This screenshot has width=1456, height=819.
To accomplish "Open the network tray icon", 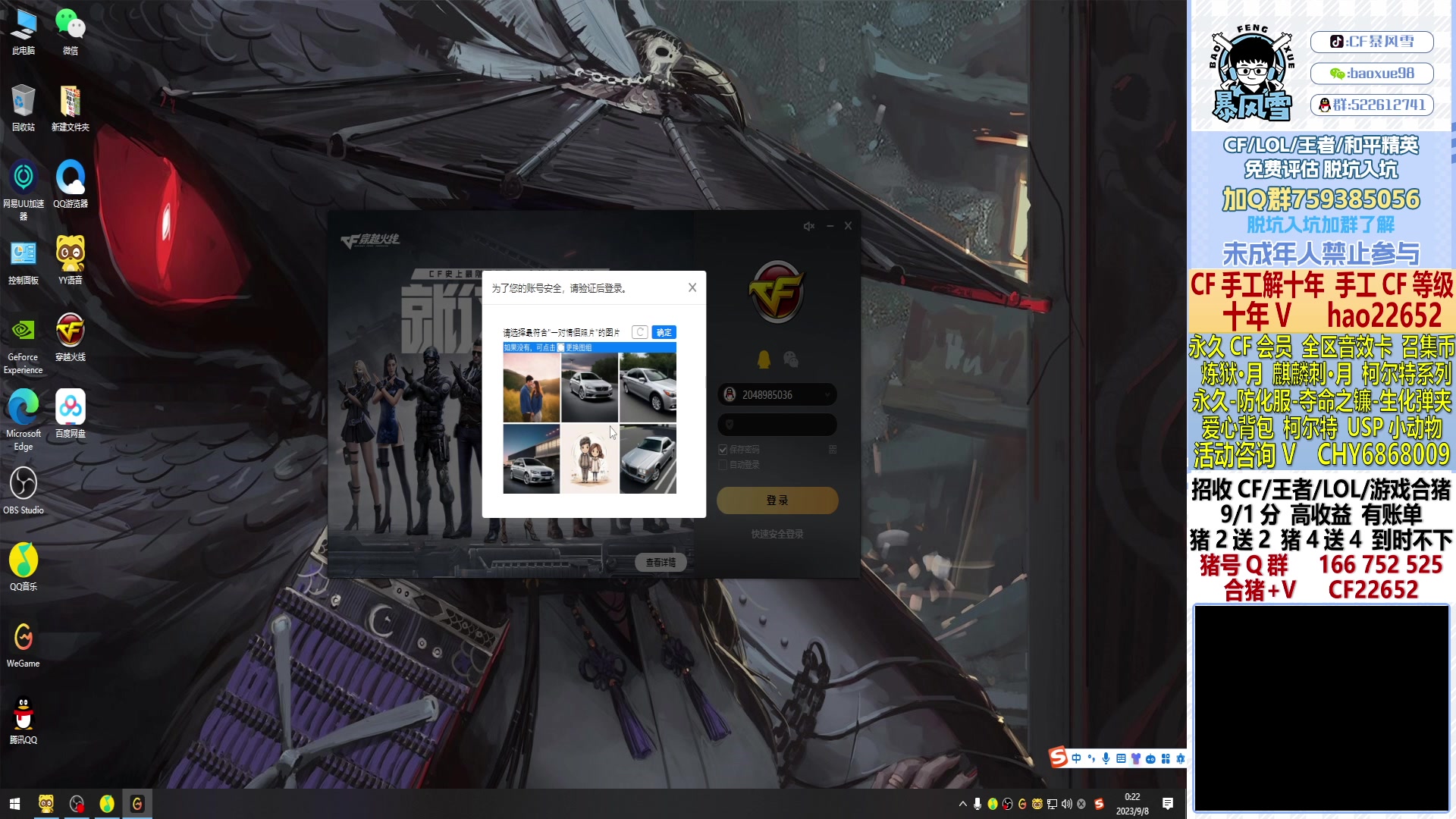I will click(x=1052, y=804).
